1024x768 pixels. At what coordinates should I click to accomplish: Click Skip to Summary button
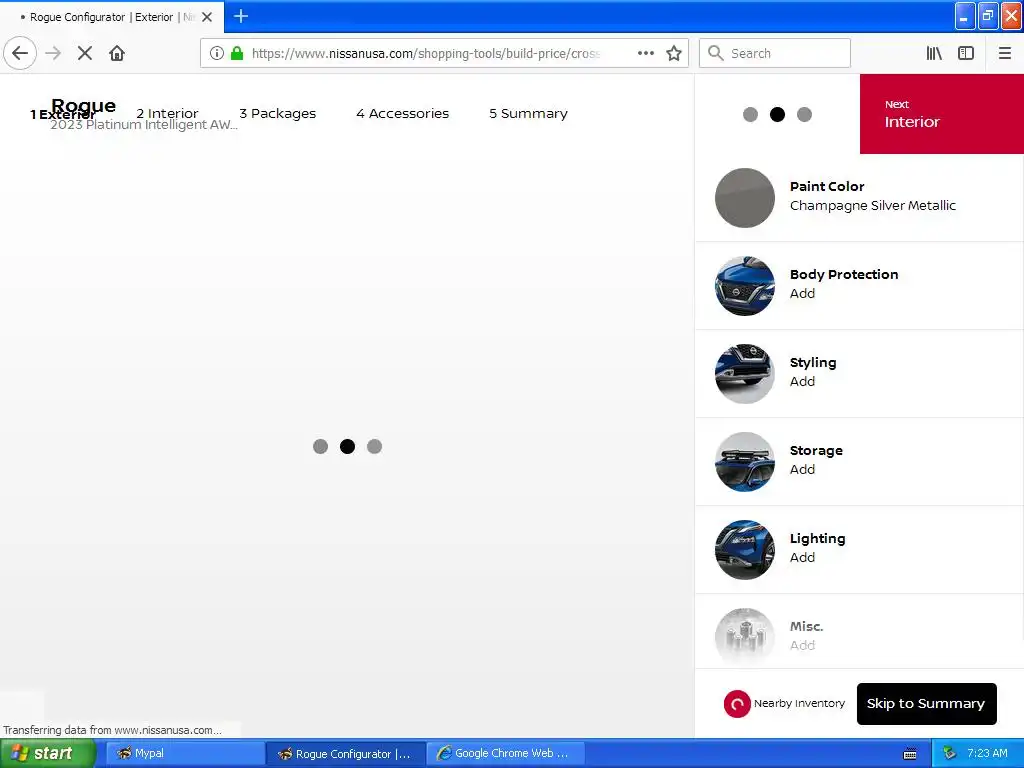point(926,704)
